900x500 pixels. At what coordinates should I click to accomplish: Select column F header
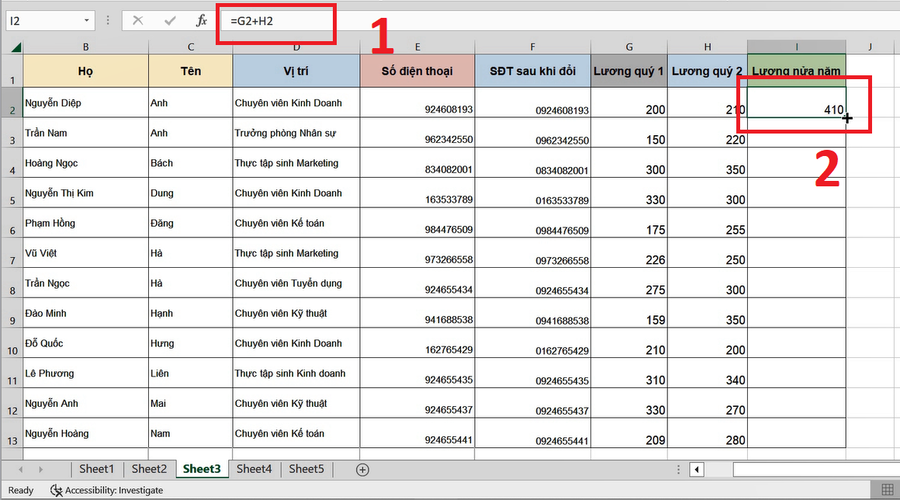pos(533,47)
